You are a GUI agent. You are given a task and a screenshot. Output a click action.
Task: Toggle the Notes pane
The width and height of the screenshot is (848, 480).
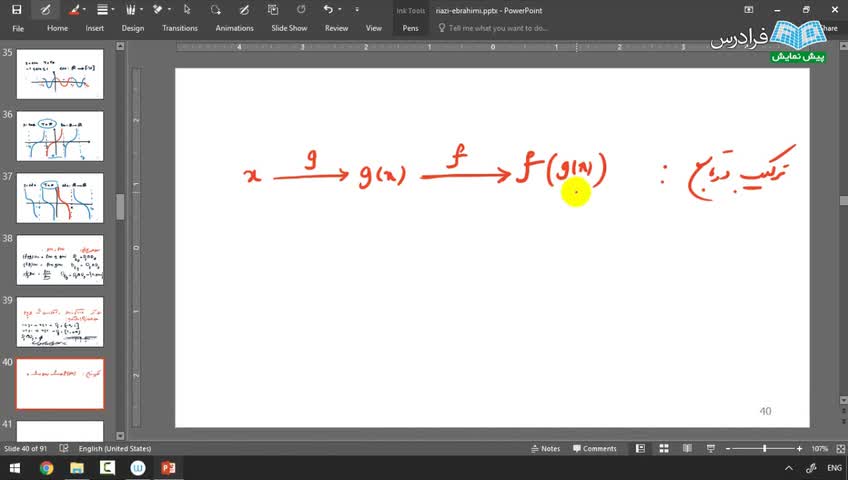click(545, 449)
